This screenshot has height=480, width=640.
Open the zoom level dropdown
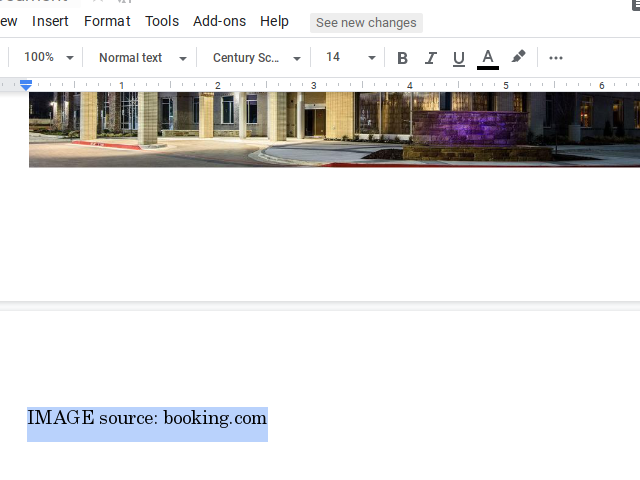pos(49,58)
